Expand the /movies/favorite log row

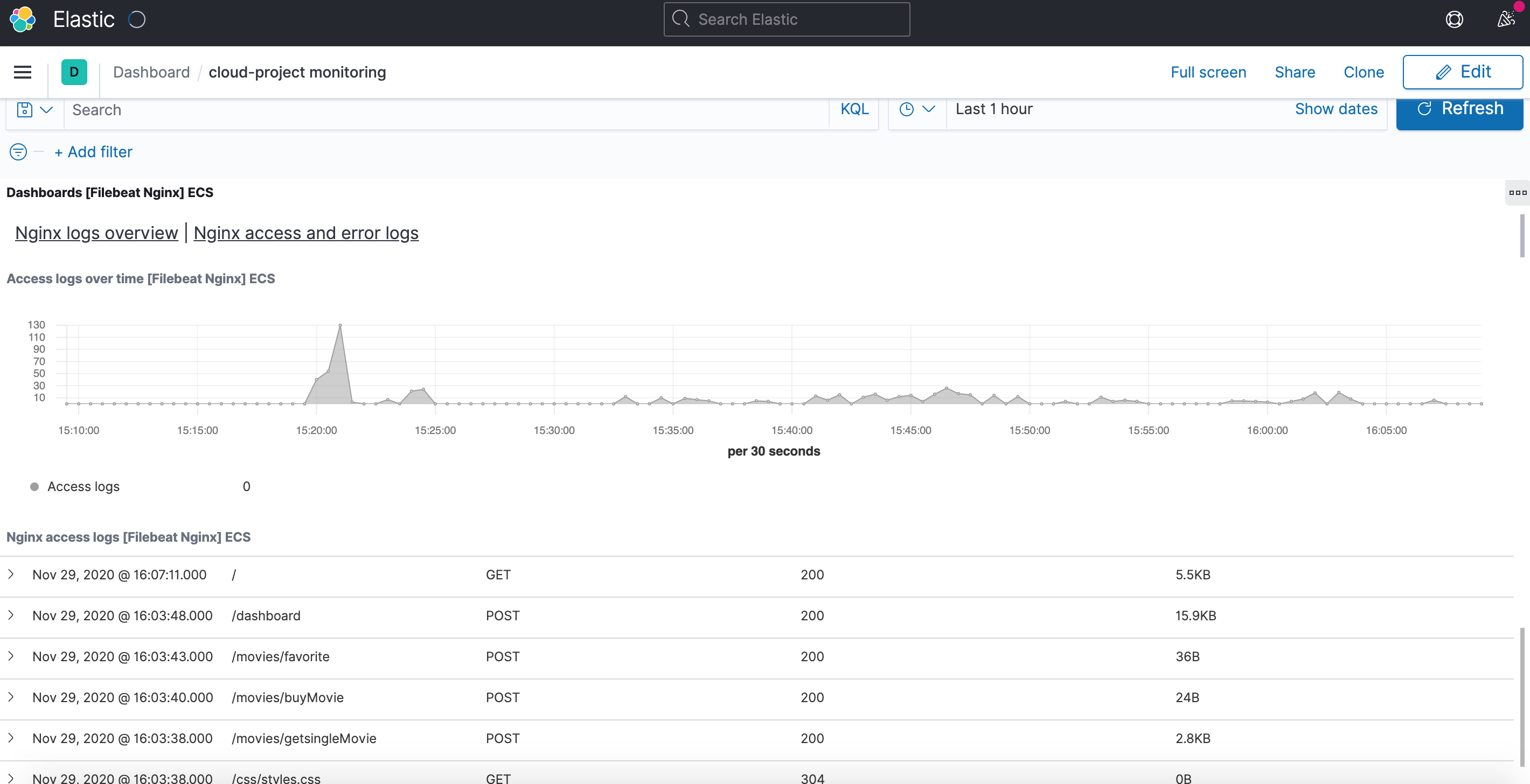point(11,656)
